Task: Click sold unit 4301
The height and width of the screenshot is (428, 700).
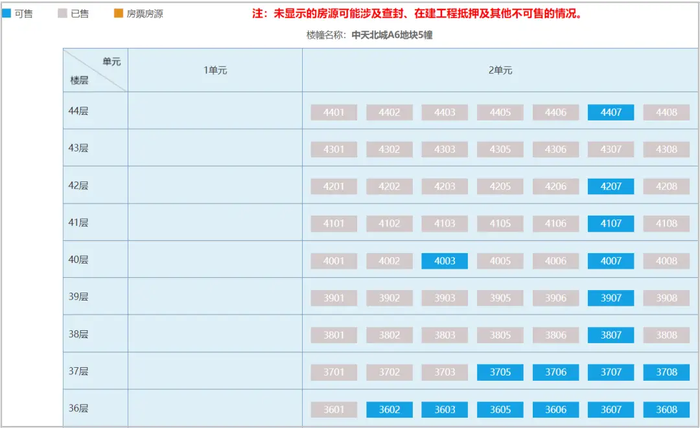Action: pos(334,150)
